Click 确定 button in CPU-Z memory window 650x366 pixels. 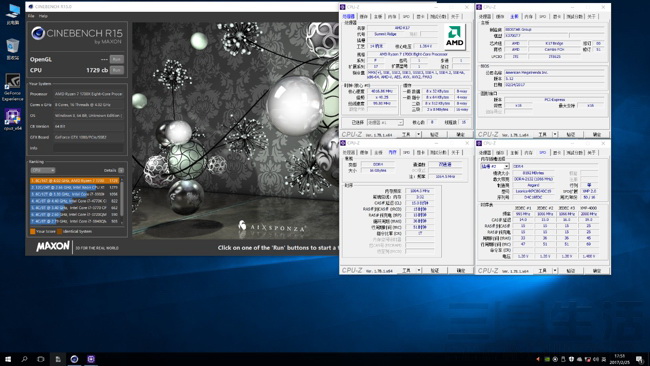(x=461, y=270)
